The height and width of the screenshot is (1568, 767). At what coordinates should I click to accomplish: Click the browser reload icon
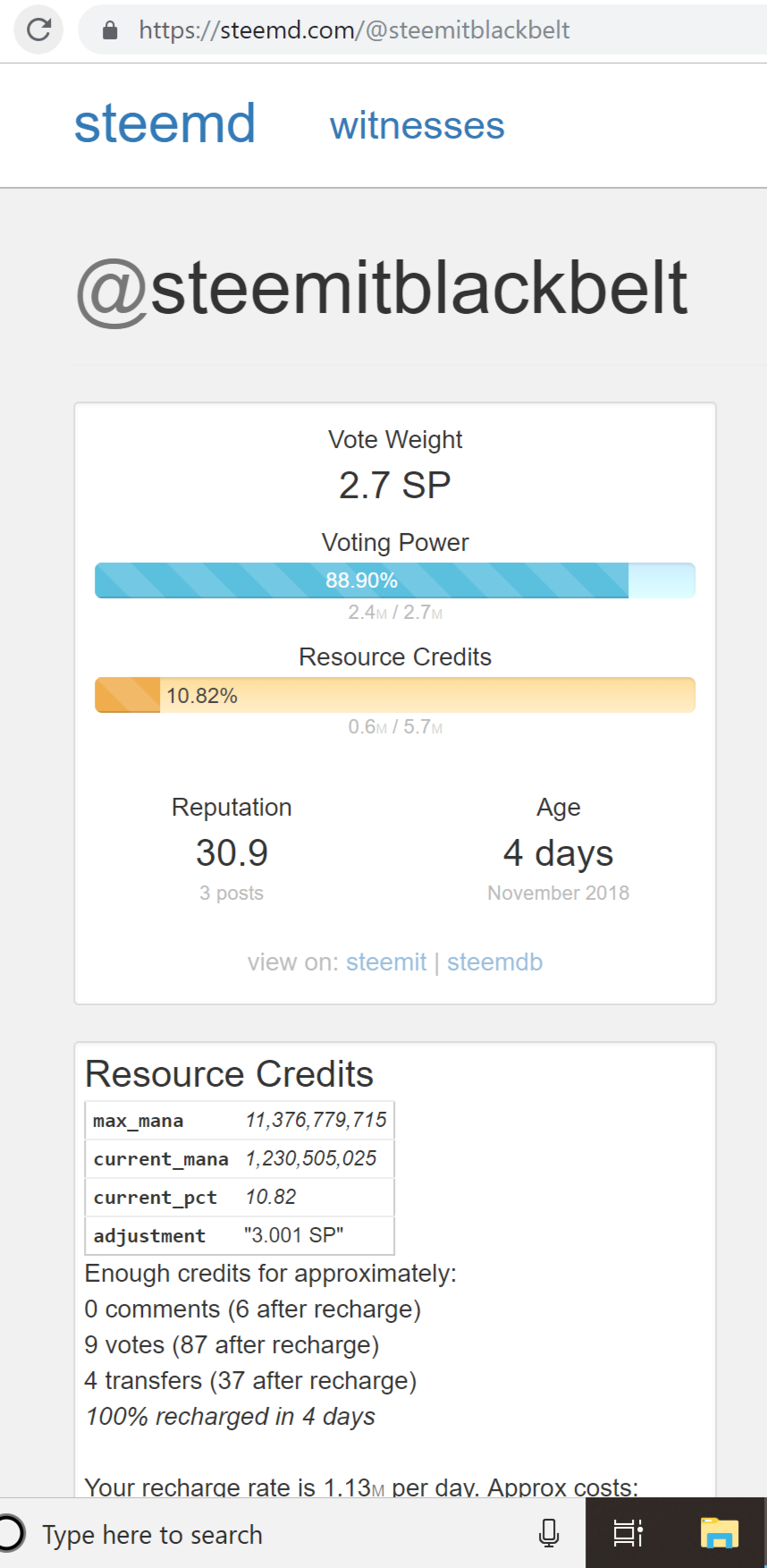[38, 30]
